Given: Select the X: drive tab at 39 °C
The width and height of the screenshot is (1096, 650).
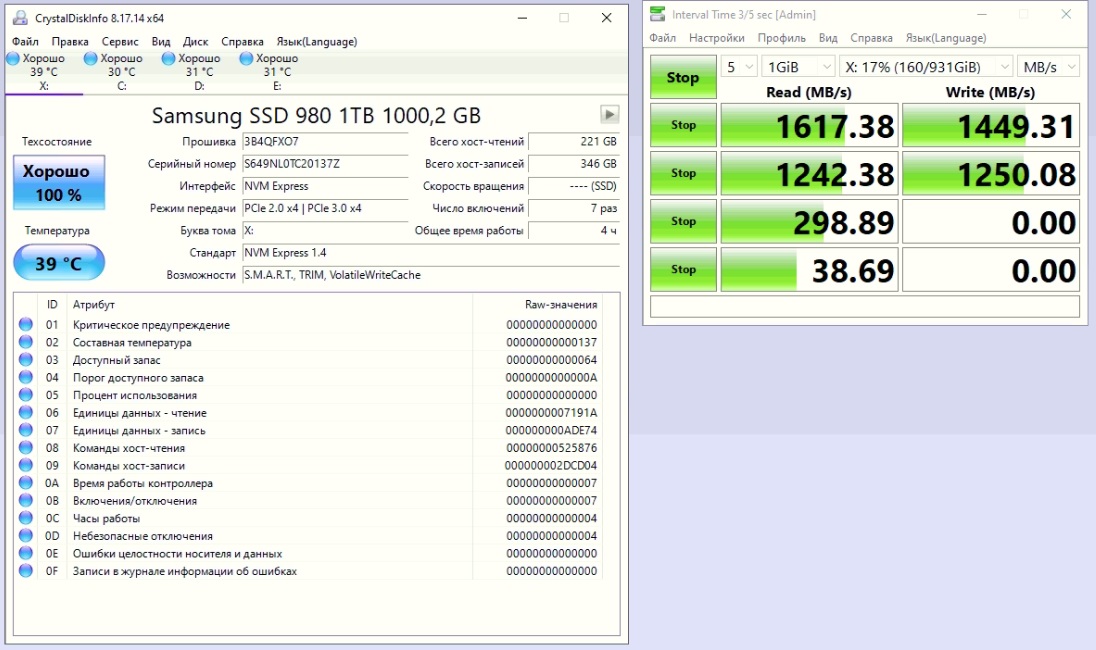Looking at the screenshot, I should (x=43, y=72).
